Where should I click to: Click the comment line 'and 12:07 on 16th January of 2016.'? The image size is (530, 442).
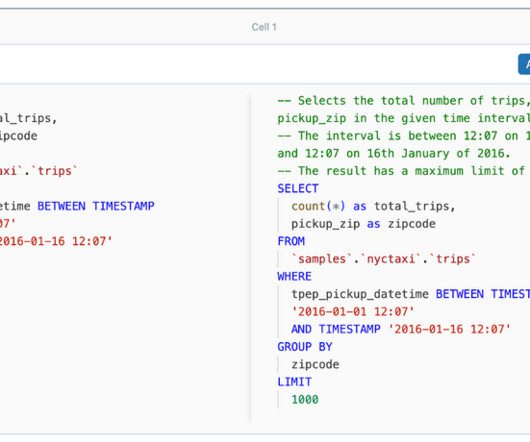tap(394, 153)
